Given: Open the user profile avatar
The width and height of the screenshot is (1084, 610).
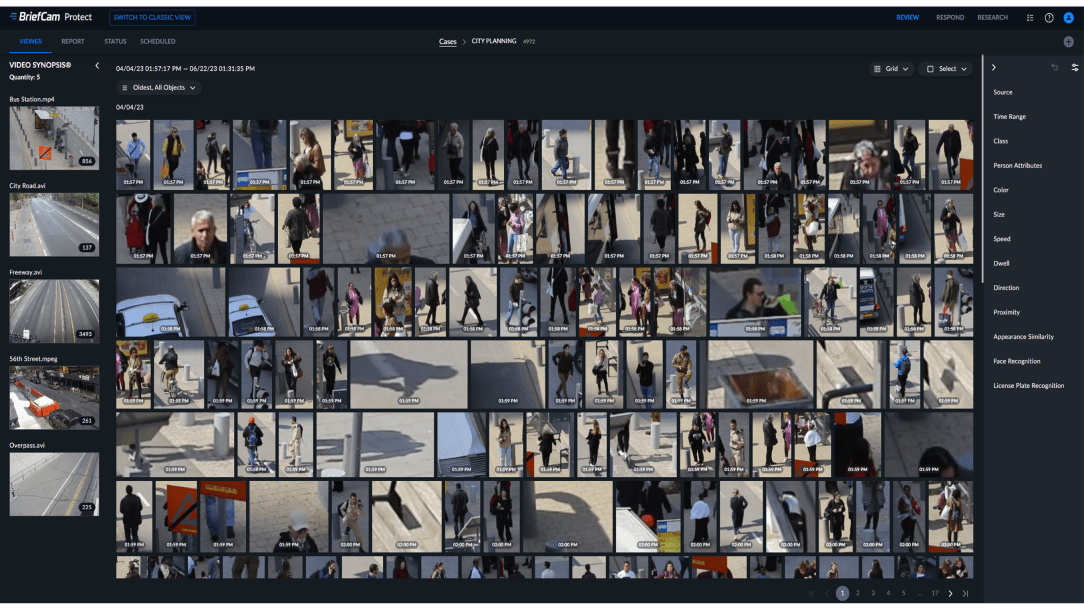Looking at the screenshot, I should click(x=1068, y=17).
